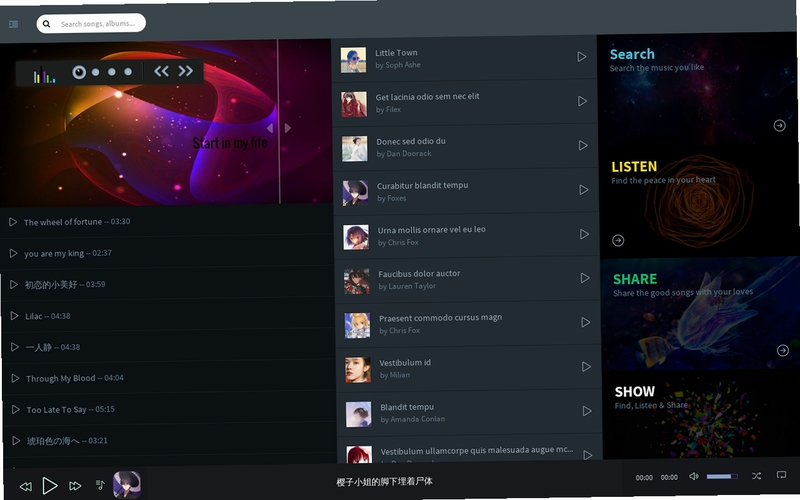Image resolution: width=800 pixels, height=500 pixels.
Task: Open Get lacinia odio album thumbnail
Action: click(354, 105)
